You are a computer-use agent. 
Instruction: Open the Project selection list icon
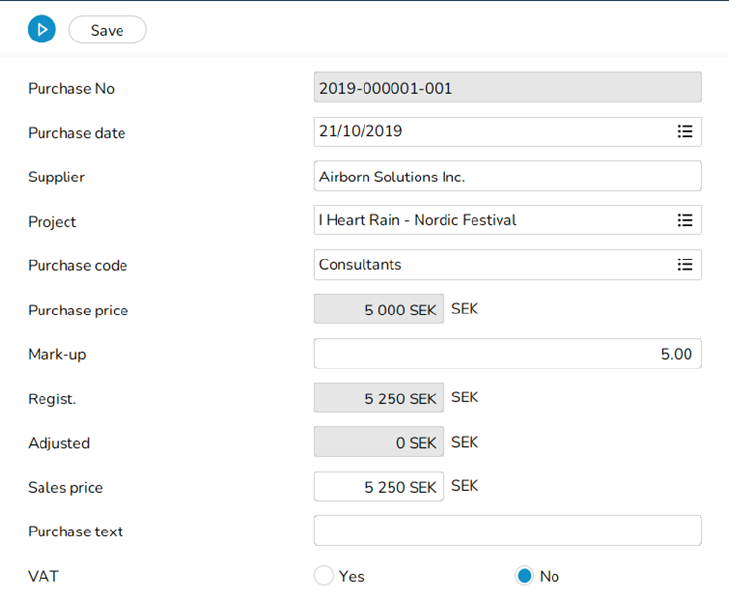(x=685, y=220)
